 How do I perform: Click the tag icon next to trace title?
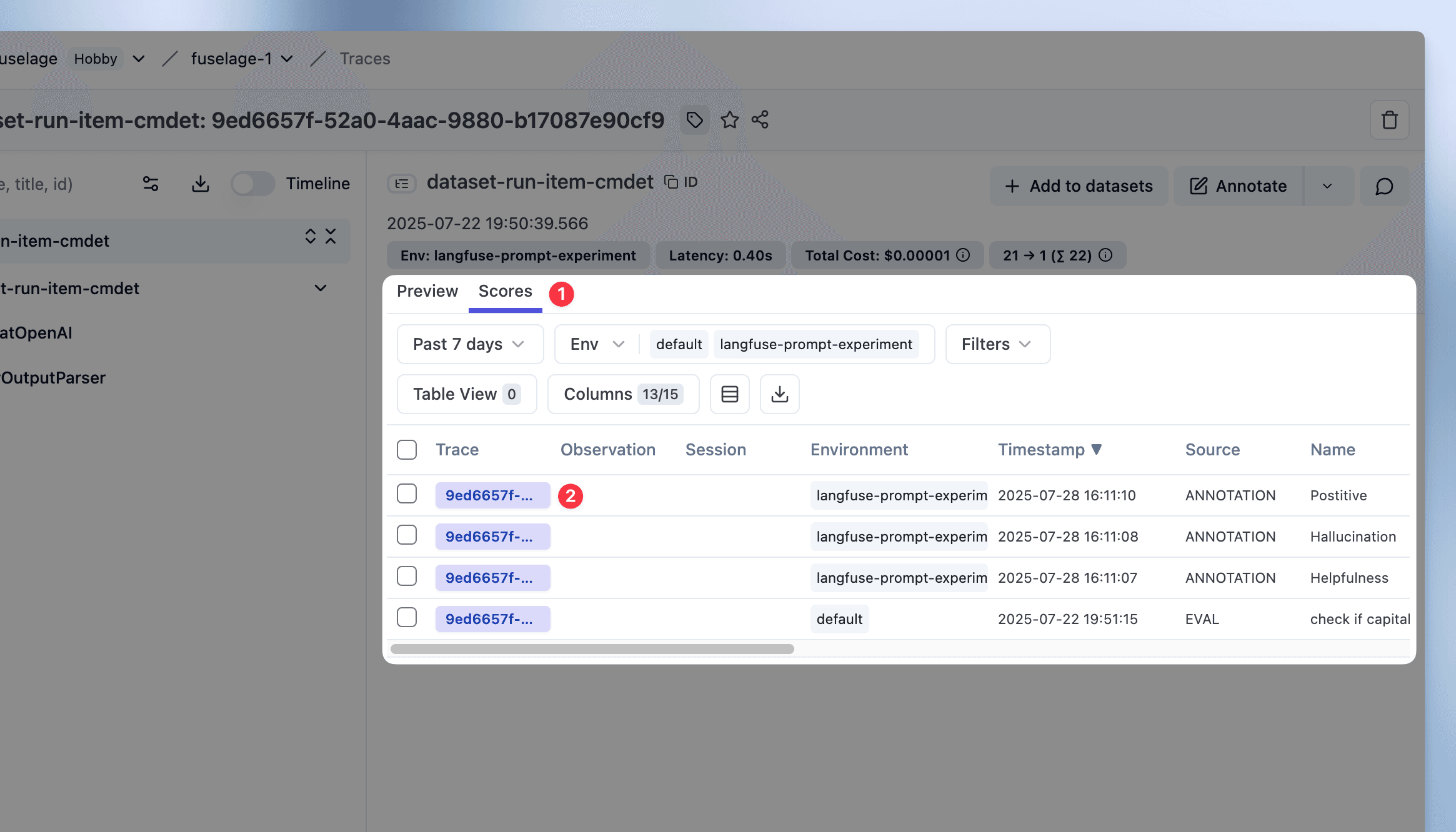[694, 120]
